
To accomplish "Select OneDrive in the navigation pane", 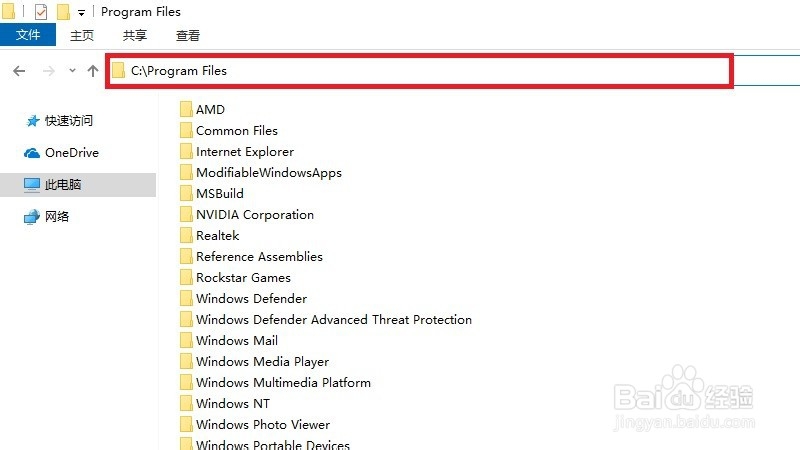I will [x=72, y=153].
